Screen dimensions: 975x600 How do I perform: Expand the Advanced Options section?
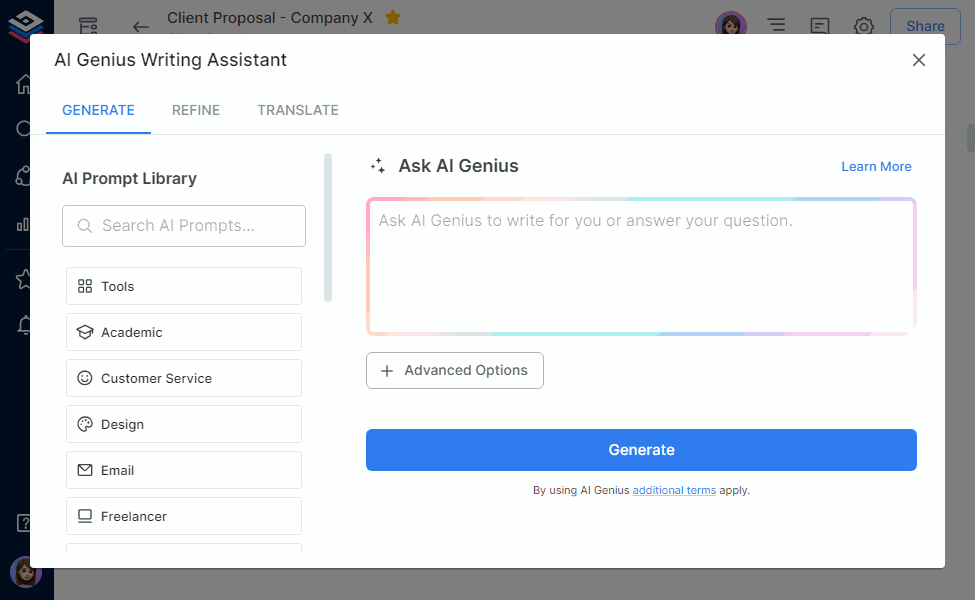454,370
